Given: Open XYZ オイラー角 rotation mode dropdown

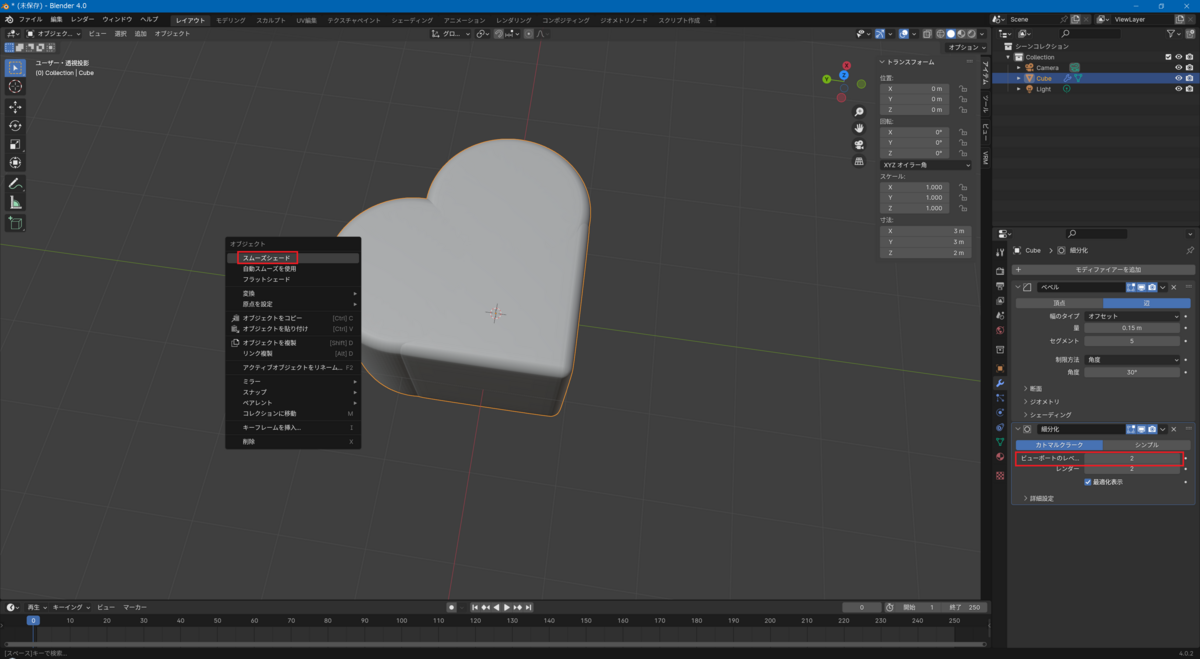Looking at the screenshot, I should [x=925, y=164].
